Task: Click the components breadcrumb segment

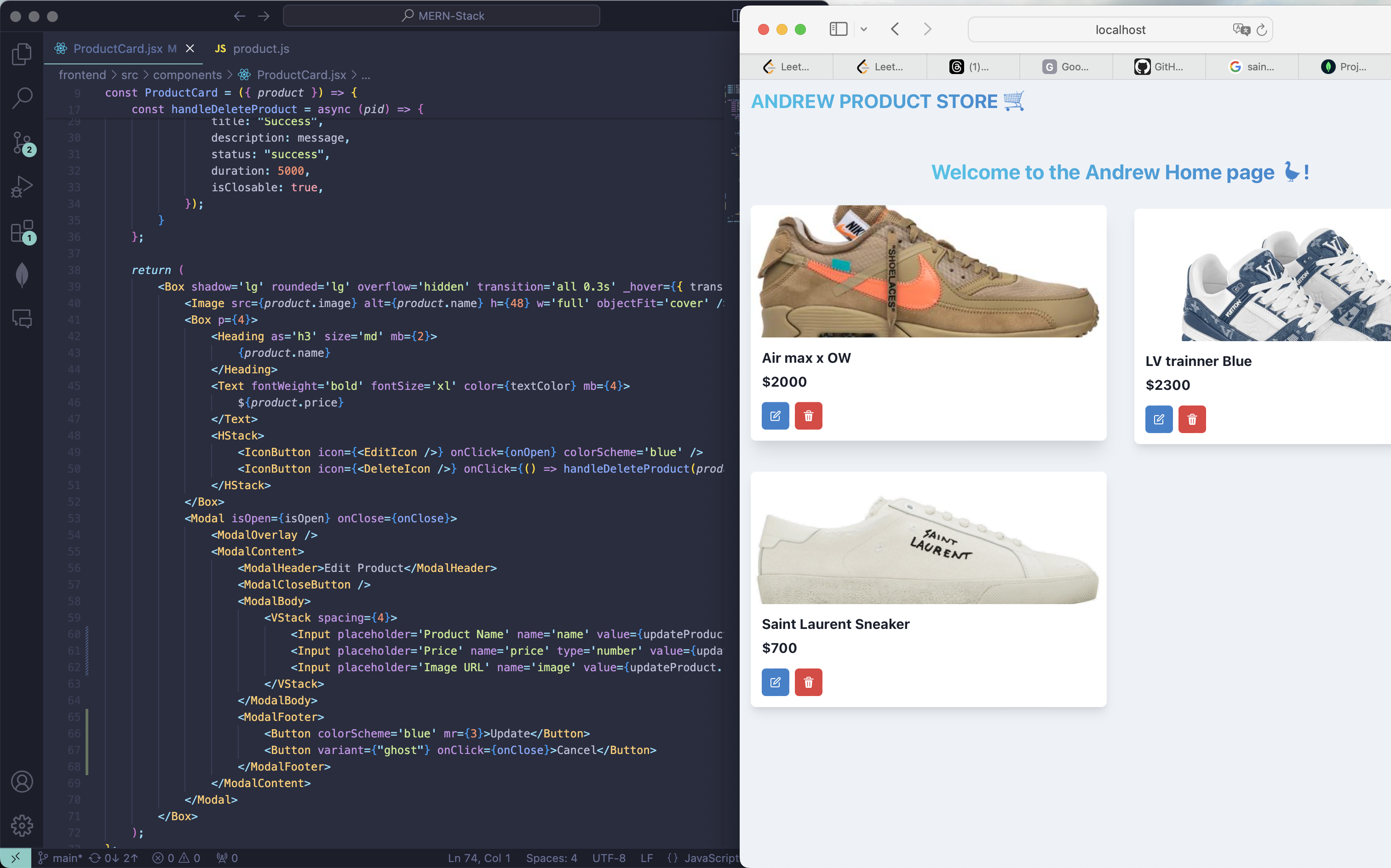Action: [187, 74]
